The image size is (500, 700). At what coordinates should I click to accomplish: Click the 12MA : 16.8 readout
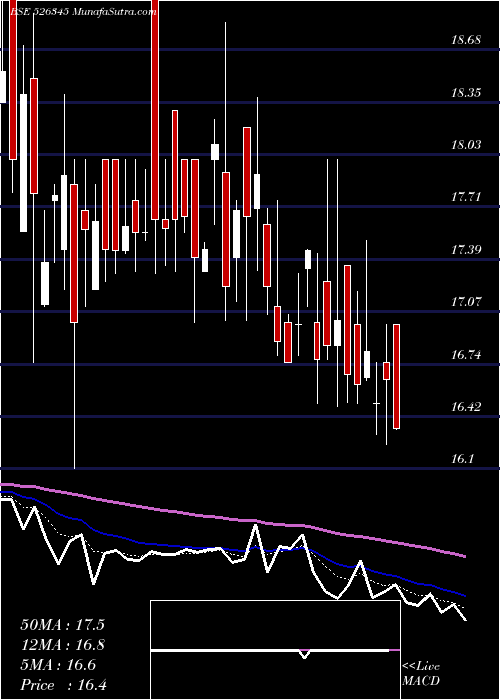coord(62,645)
